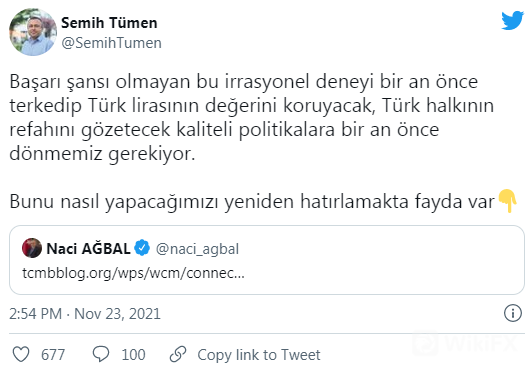Click the pointing down hand emoji

(x=507, y=201)
